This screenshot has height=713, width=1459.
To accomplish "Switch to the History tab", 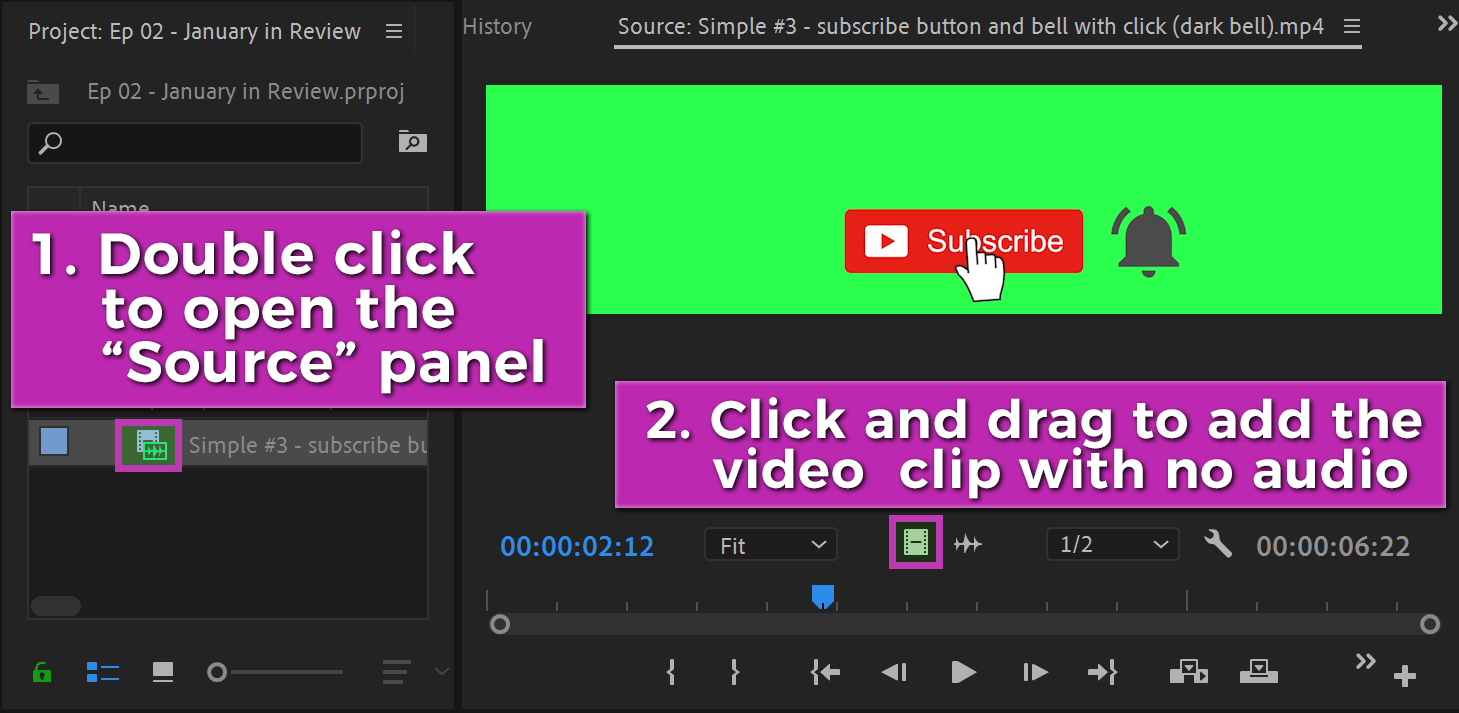I will [497, 26].
